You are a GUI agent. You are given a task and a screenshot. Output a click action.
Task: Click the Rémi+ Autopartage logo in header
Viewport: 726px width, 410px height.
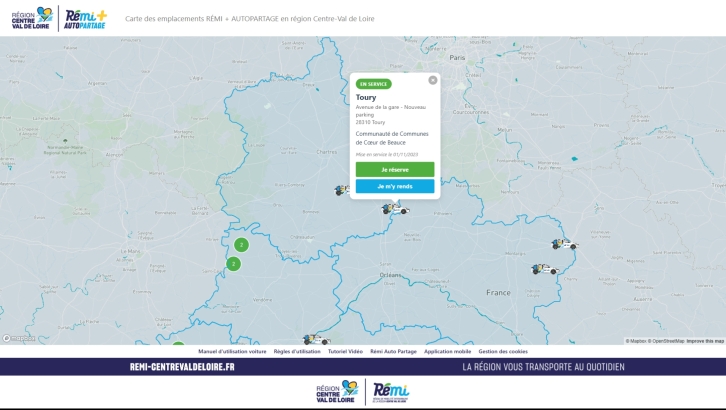pyautogui.click(x=85, y=17)
